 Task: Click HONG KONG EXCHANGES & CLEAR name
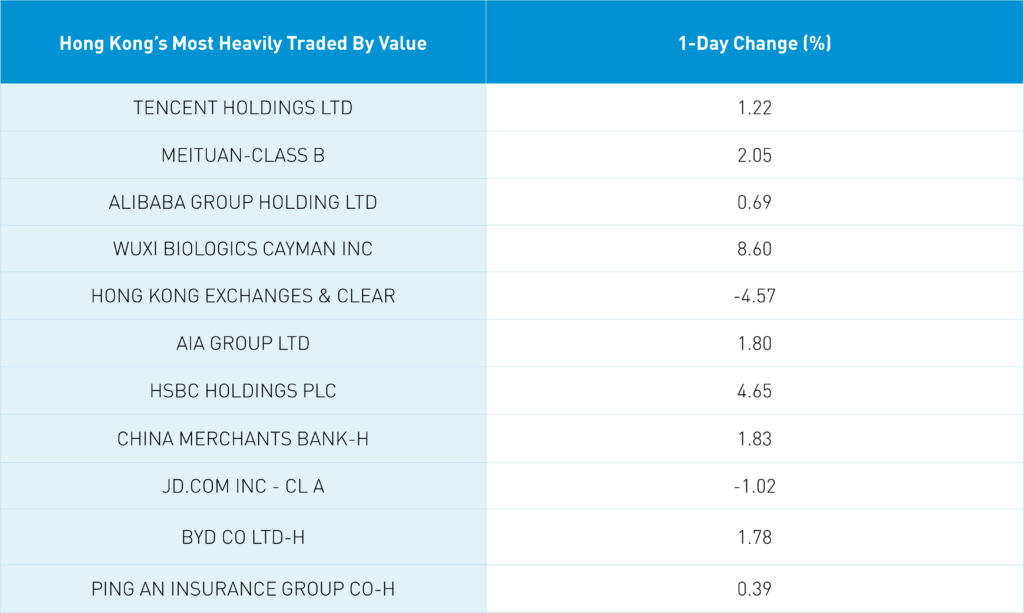pos(243,296)
